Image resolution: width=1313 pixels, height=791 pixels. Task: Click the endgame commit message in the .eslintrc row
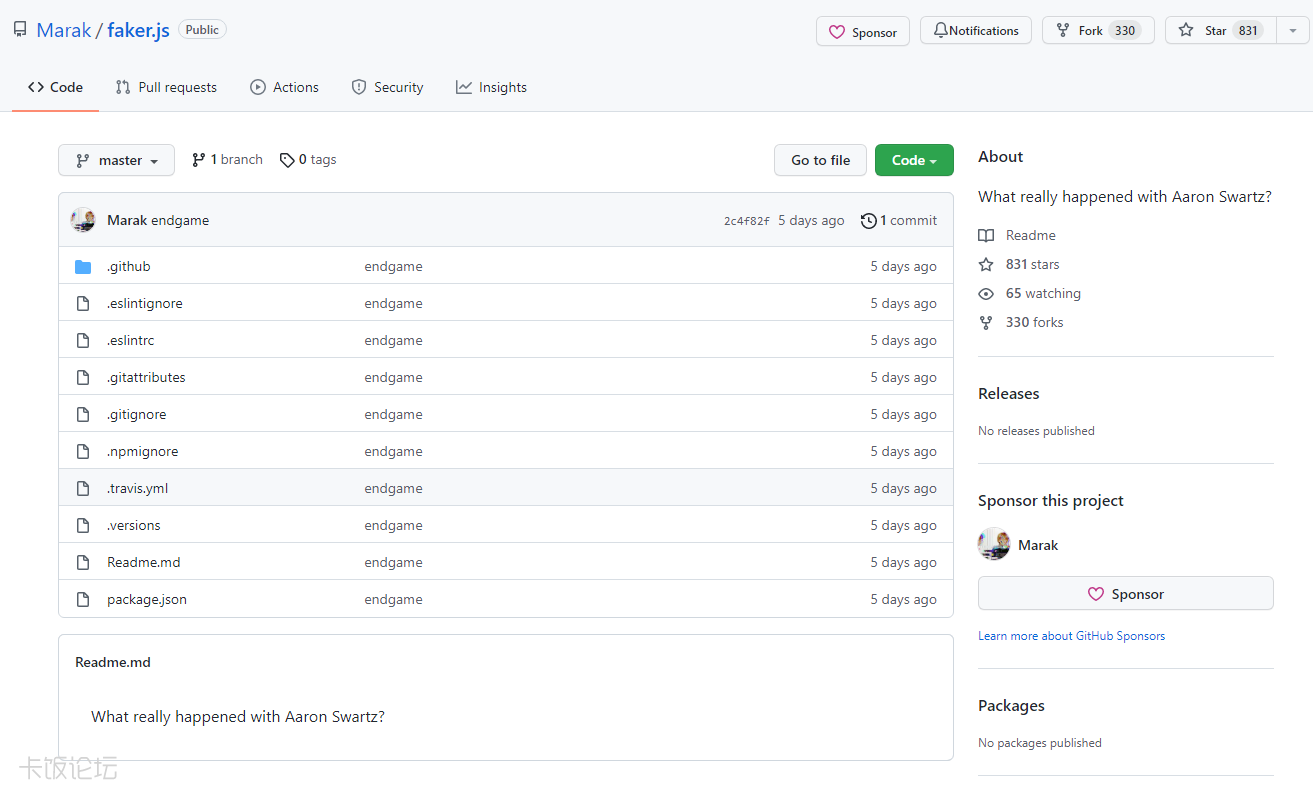pos(393,341)
